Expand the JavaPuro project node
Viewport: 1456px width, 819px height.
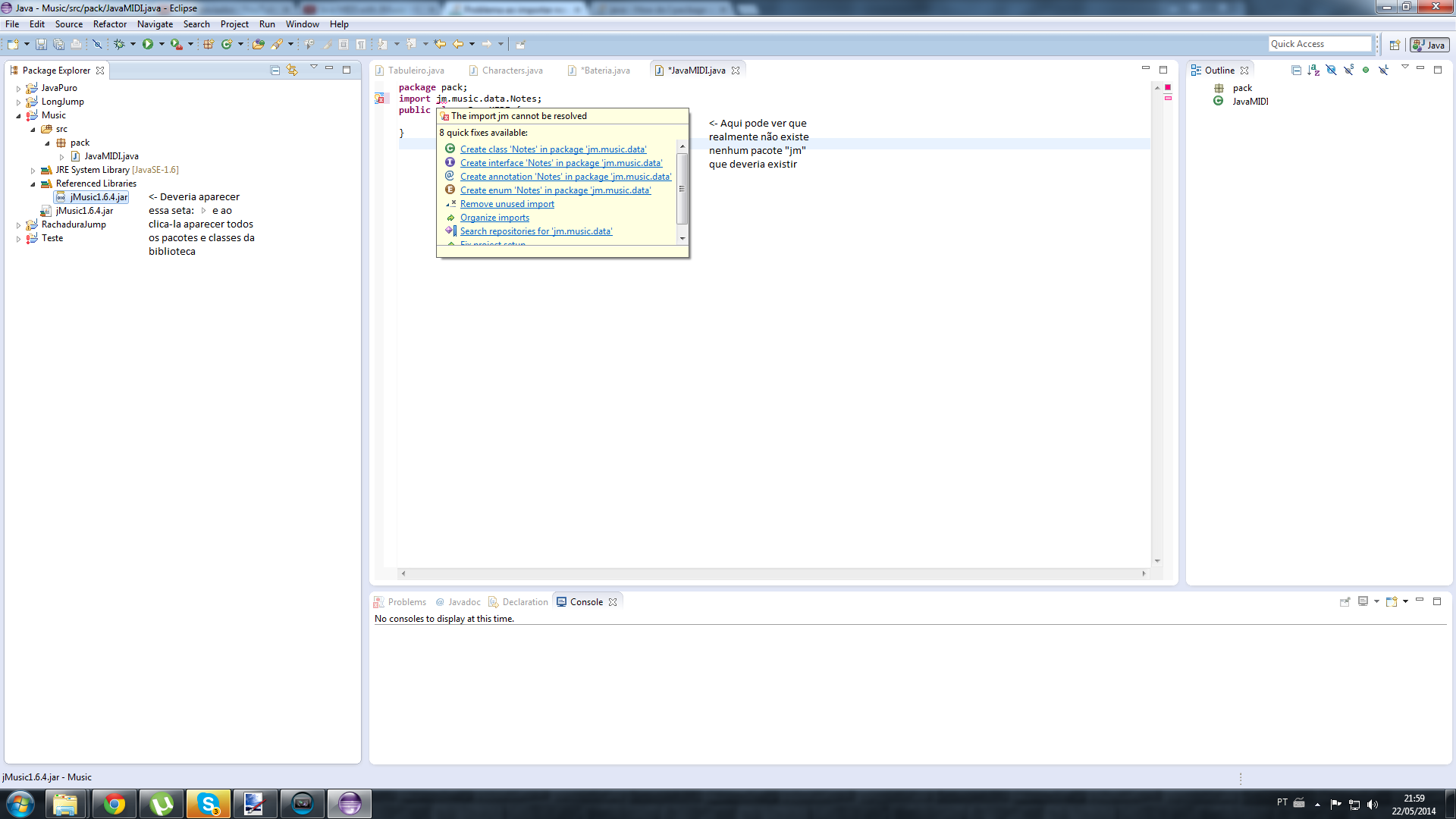click(x=19, y=89)
